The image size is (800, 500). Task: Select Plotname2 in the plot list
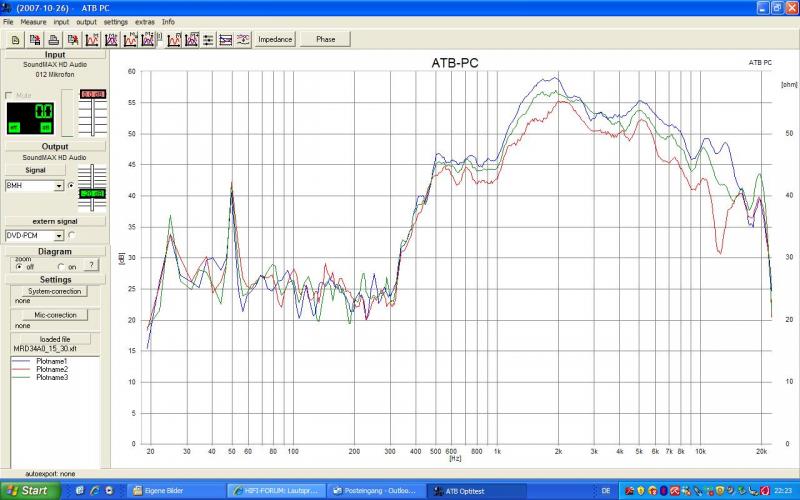52,369
